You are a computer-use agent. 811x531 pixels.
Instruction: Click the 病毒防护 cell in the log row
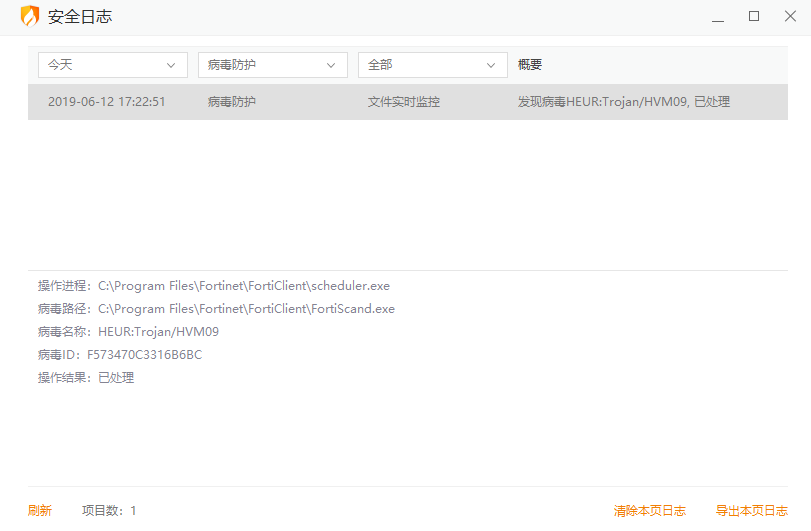point(232,102)
